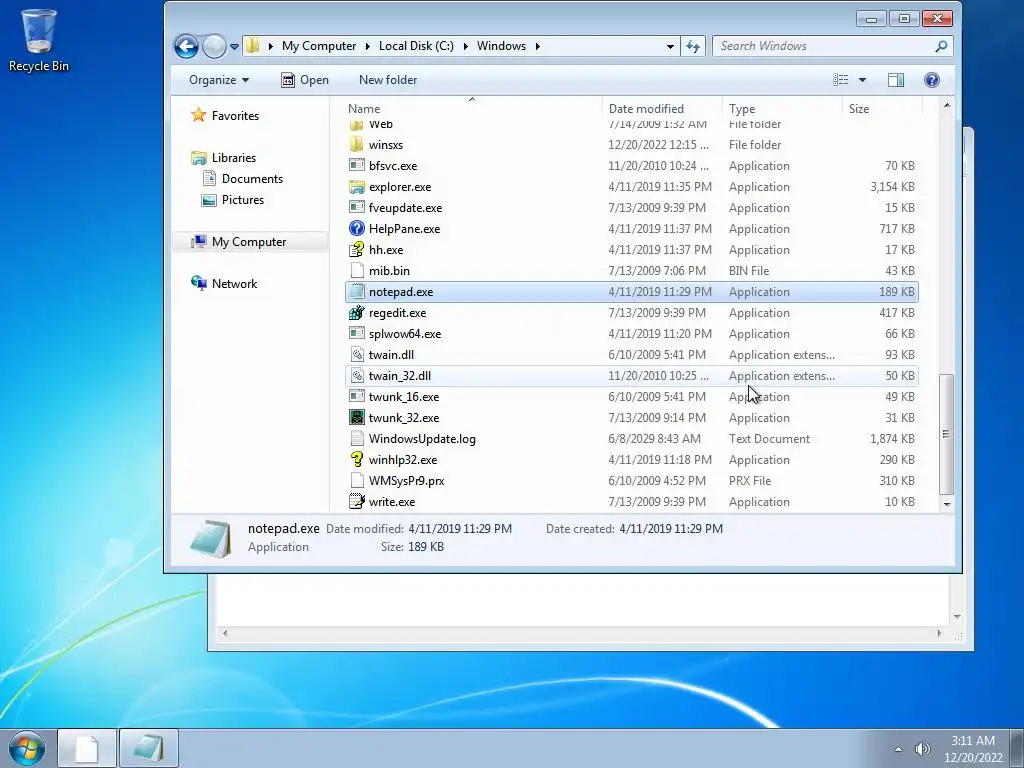Viewport: 1024px width, 768px height.
Task: Select My Computer in address breadcrumb
Action: point(319,46)
